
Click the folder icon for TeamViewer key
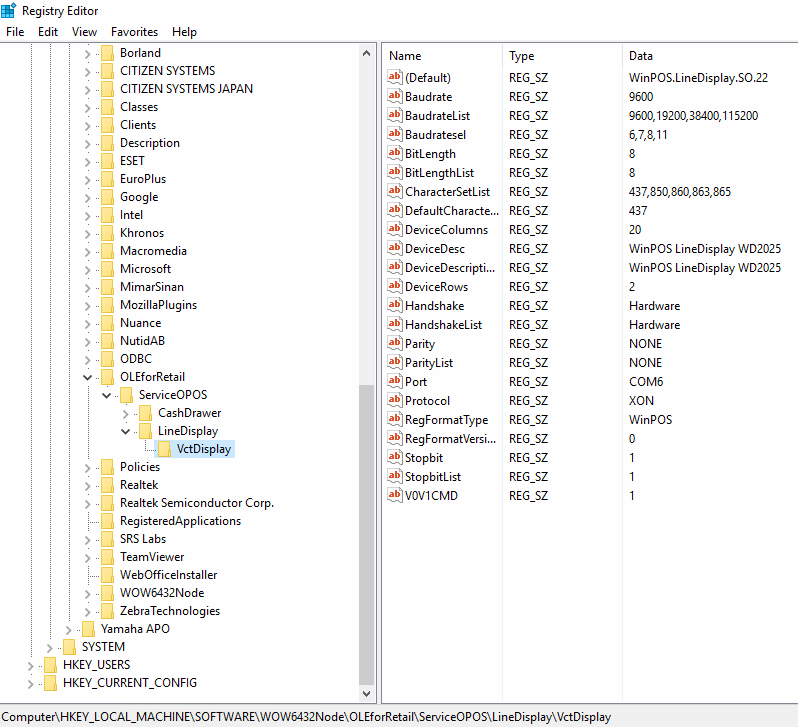107,557
